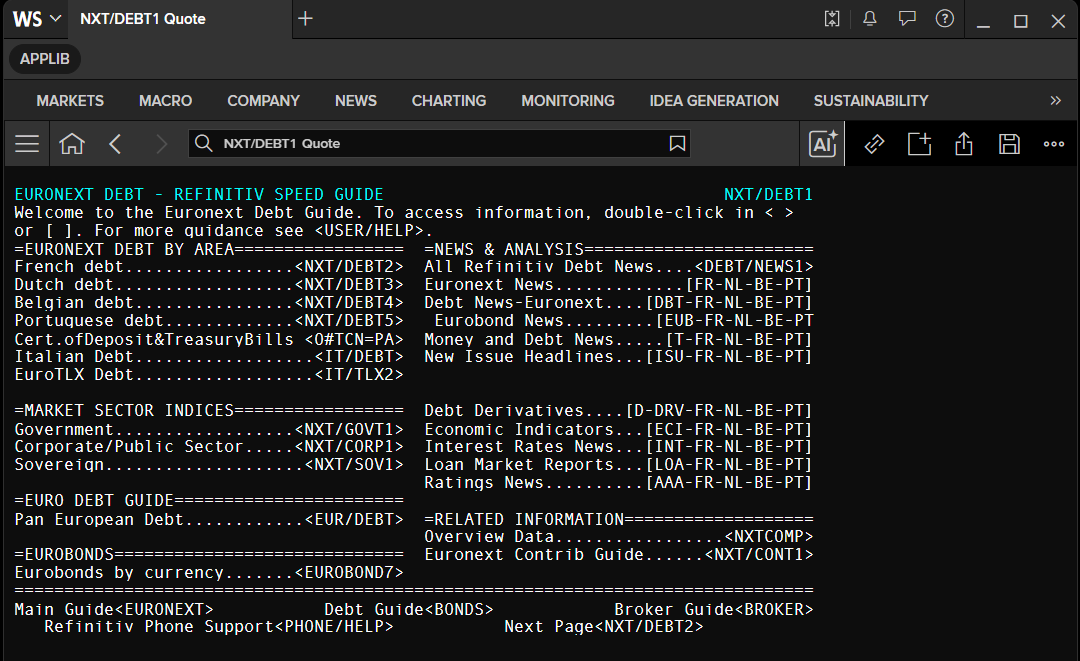1080x661 pixels.
Task: Navigate back with the left arrow
Action: [x=115, y=144]
